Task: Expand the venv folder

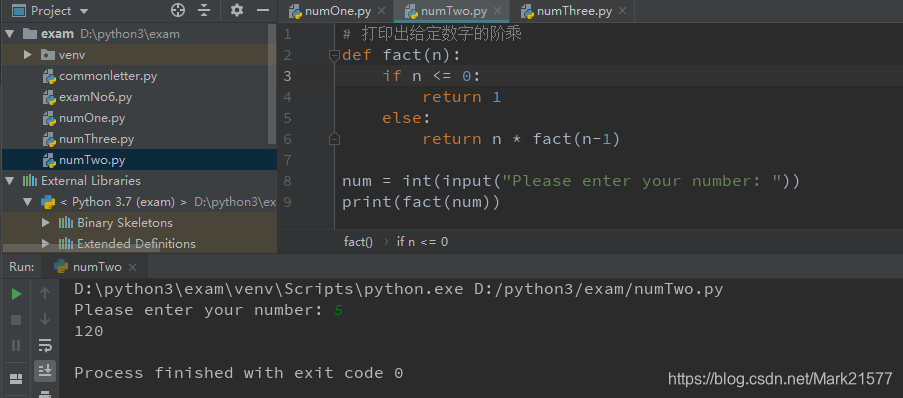Action: [x=28, y=55]
